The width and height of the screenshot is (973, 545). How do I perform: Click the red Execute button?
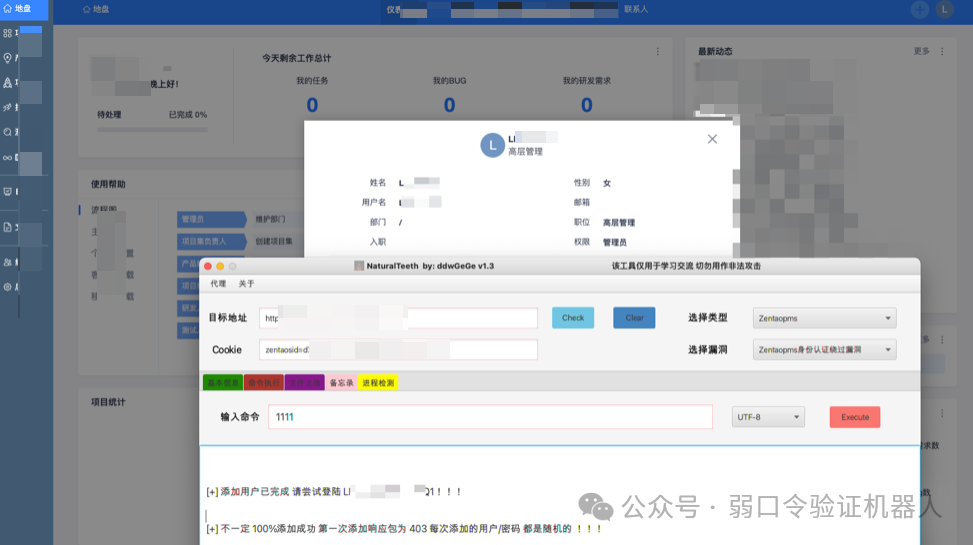click(x=854, y=417)
